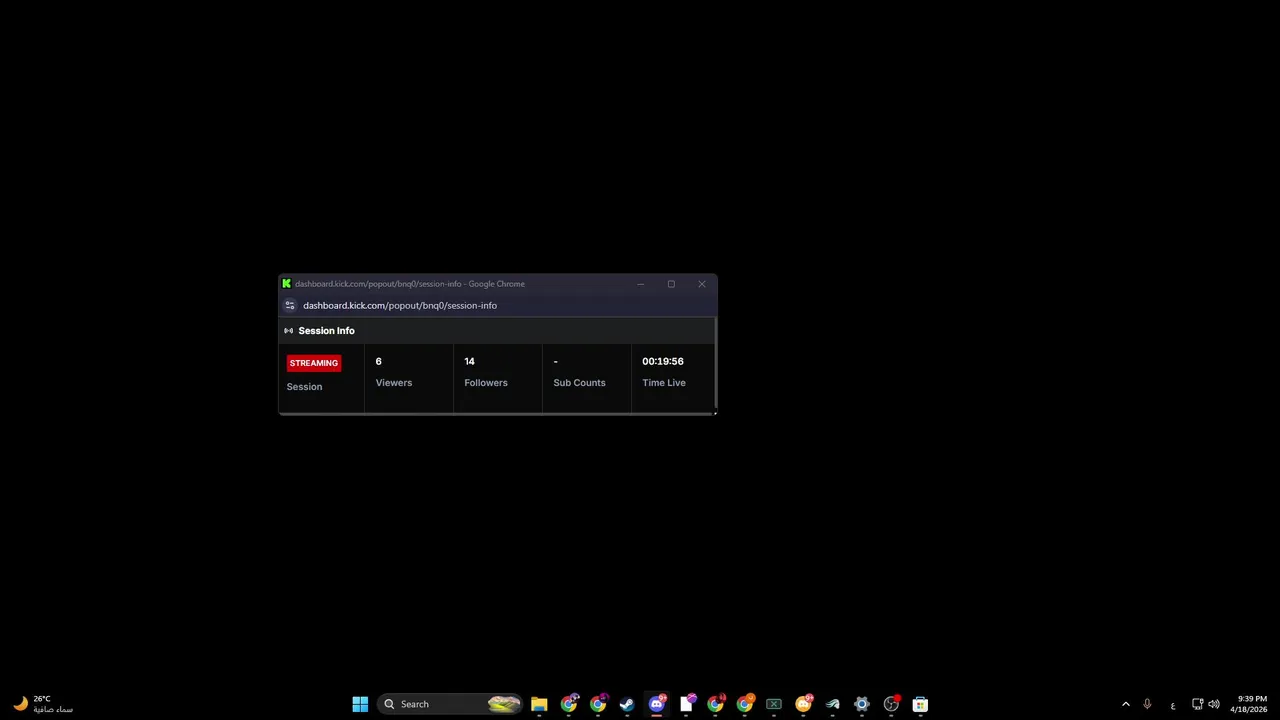This screenshot has width=1280, height=720.
Task: Click the Sub Counts label
Action: tap(579, 383)
